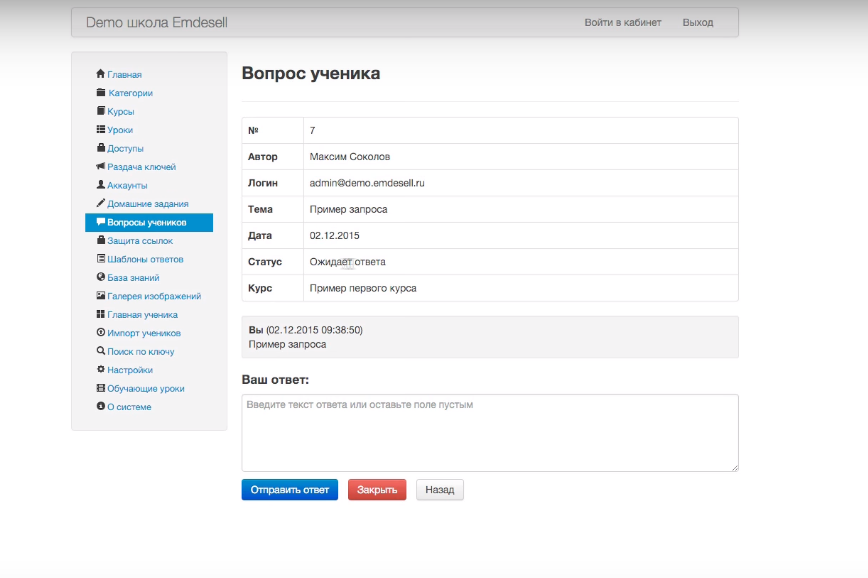
Task: Click the Назад button
Action: (439, 490)
